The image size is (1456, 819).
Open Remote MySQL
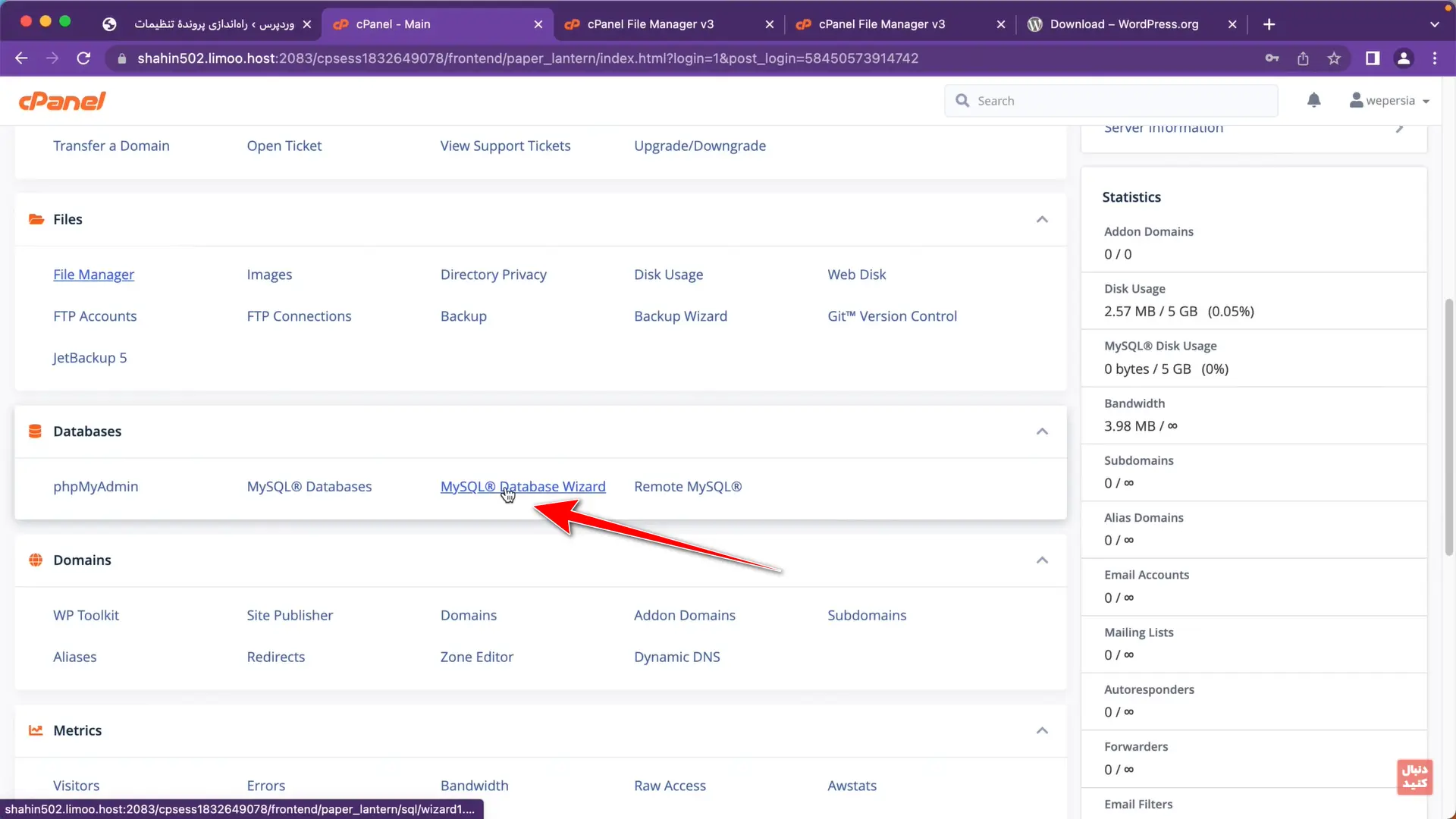[688, 487]
